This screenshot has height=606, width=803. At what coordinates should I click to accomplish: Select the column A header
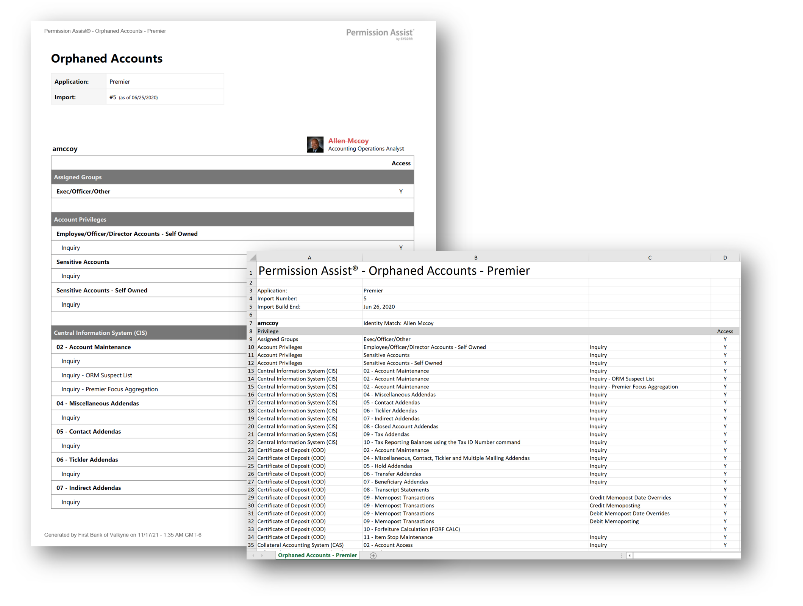click(x=308, y=257)
